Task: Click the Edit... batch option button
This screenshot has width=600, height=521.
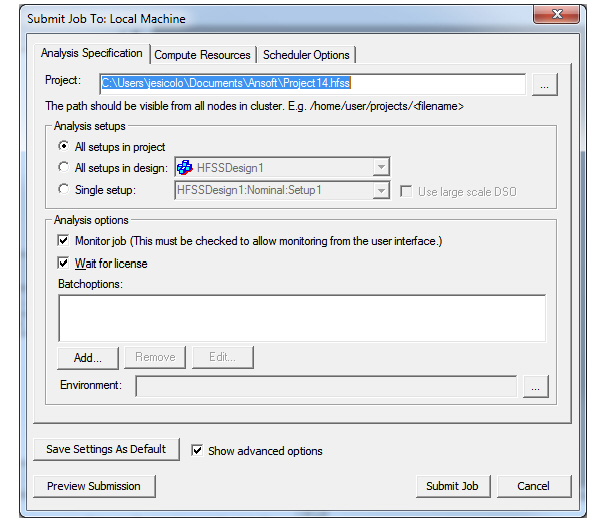Action: point(222,357)
